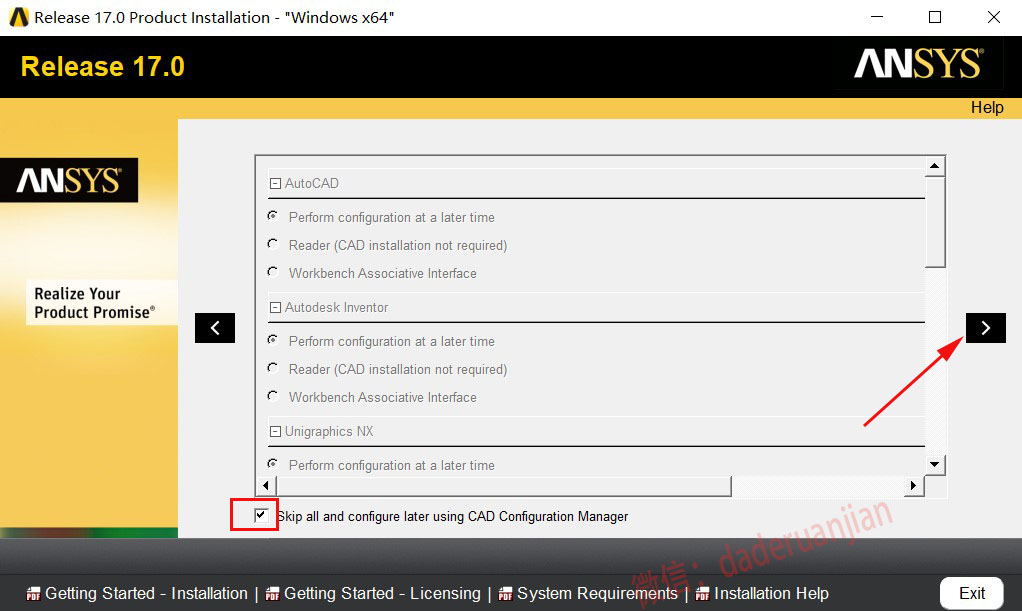Go back to previous installation step arrow
The image size is (1022, 611).
pos(214,327)
